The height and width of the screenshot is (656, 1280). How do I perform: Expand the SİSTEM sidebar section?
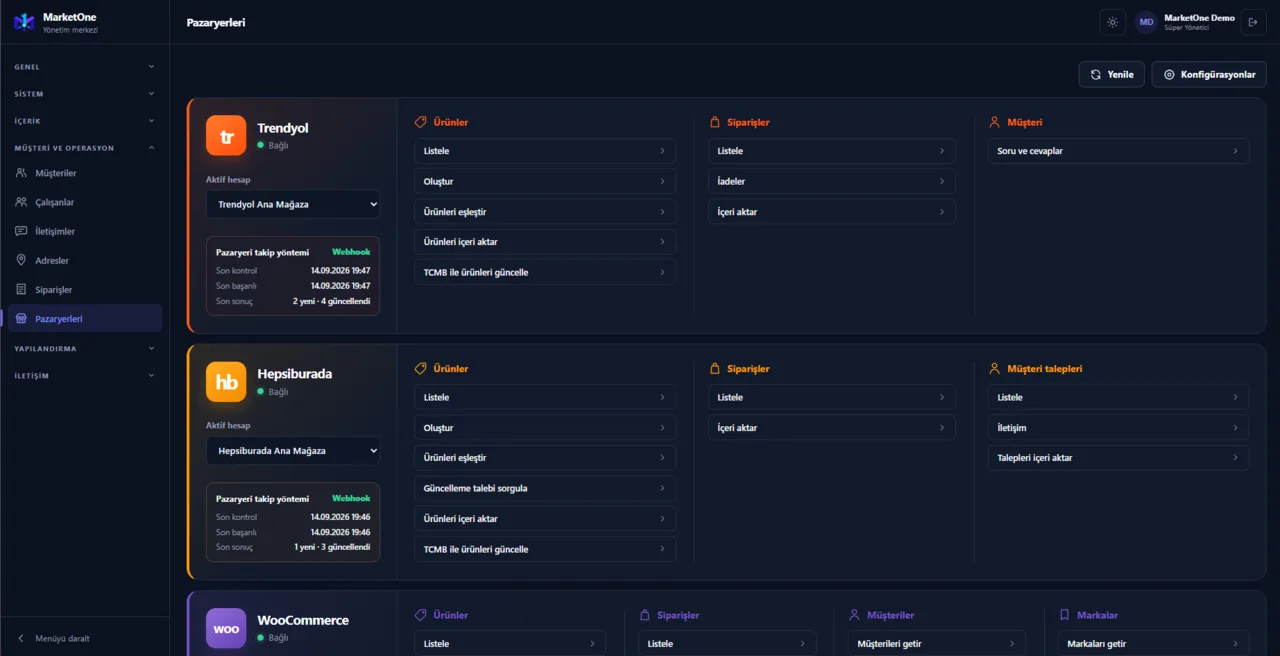point(85,94)
